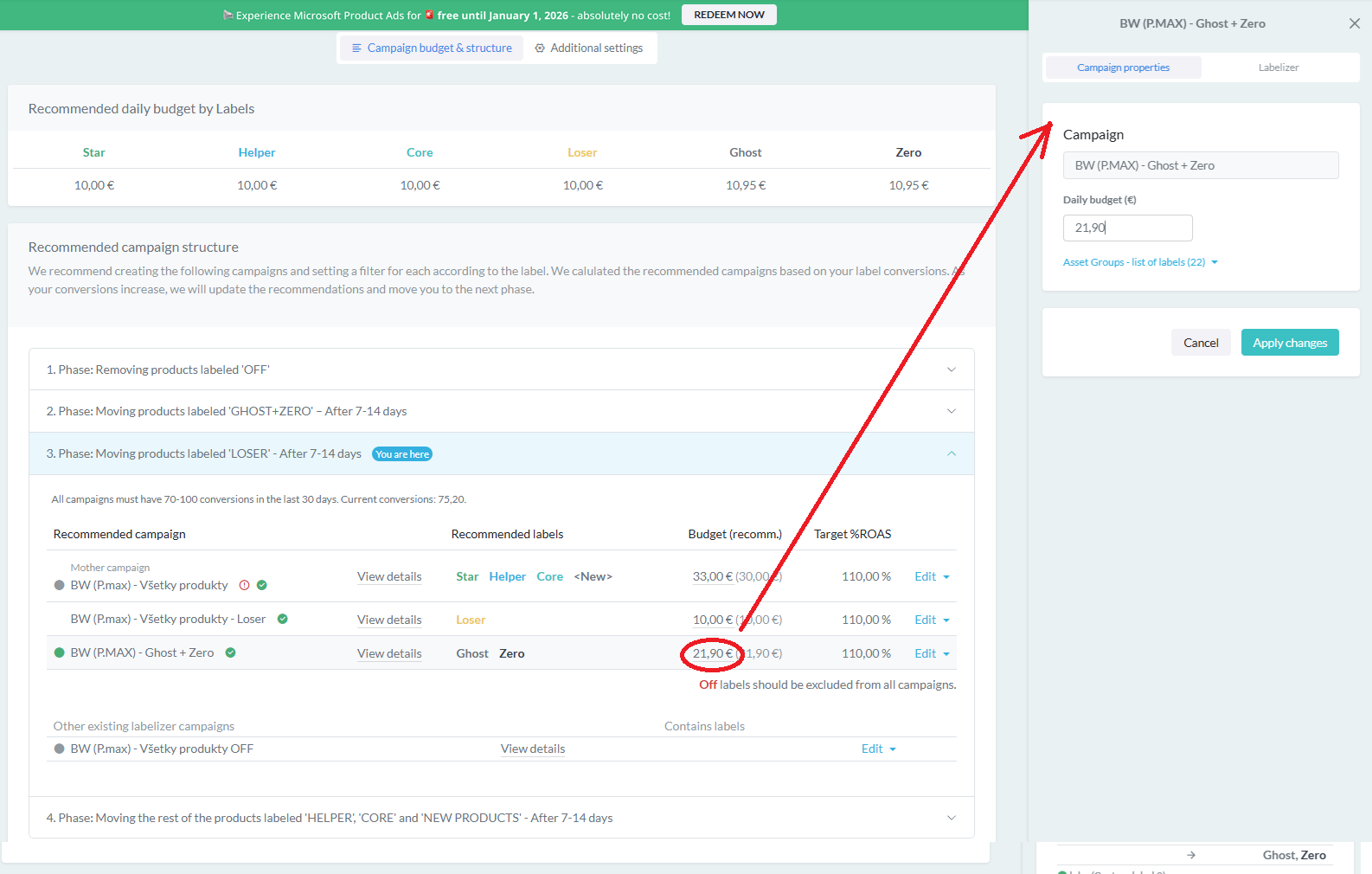Click the green status dot for Ghost + Zero
This screenshot has height=874, width=1372.
(x=60, y=652)
